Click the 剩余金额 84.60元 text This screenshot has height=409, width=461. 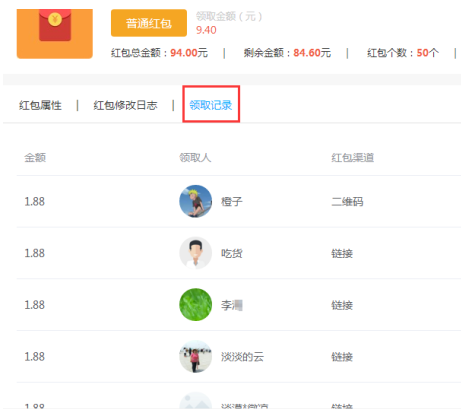[287, 53]
